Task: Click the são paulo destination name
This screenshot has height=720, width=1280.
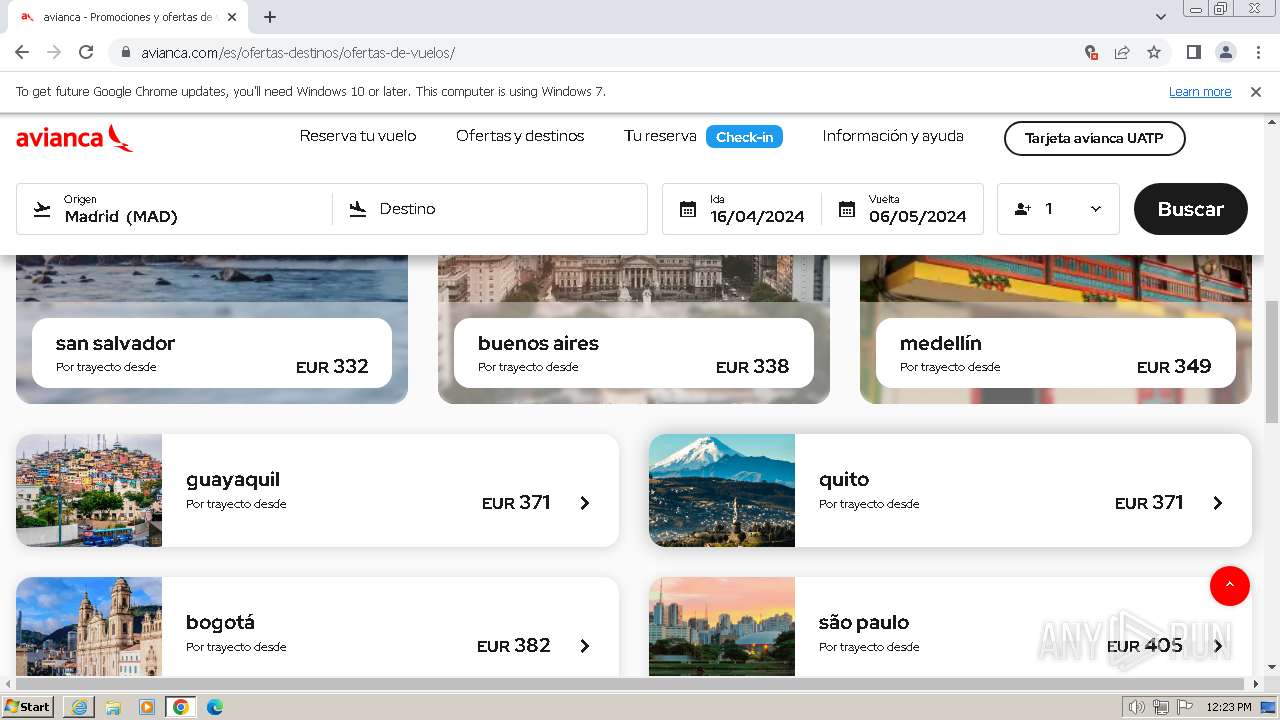Action: [x=864, y=623]
